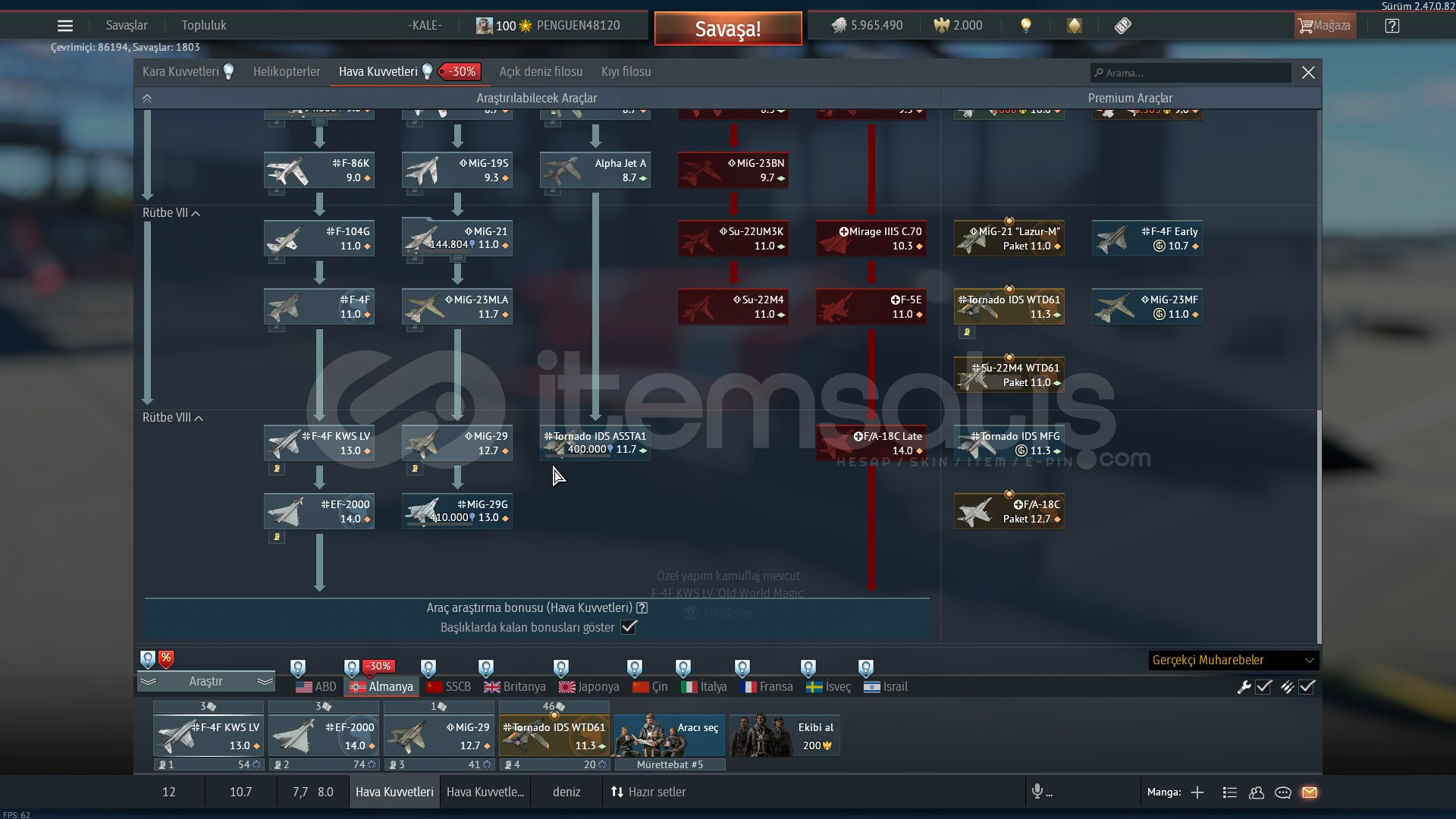Open the Savaşlar menu

[x=127, y=26]
